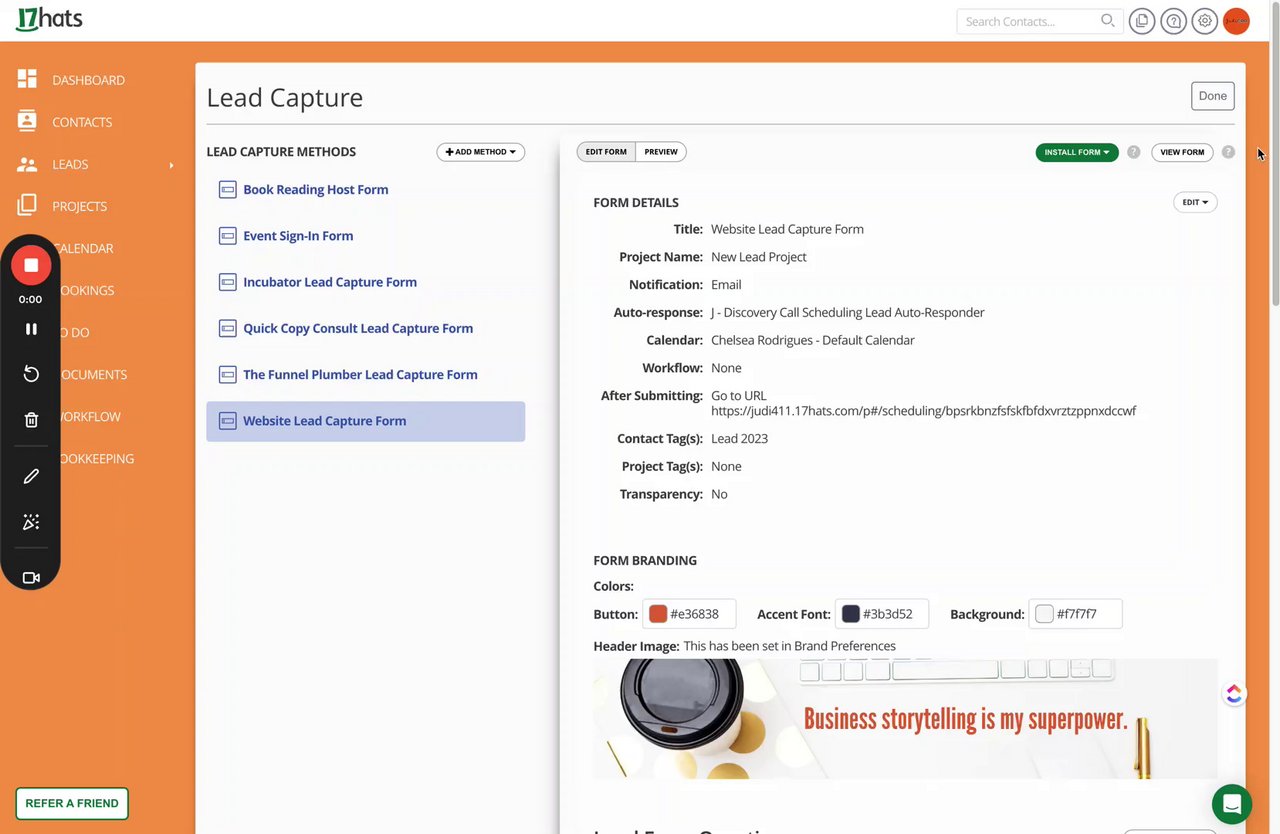Click the Done button

coord(1212,96)
